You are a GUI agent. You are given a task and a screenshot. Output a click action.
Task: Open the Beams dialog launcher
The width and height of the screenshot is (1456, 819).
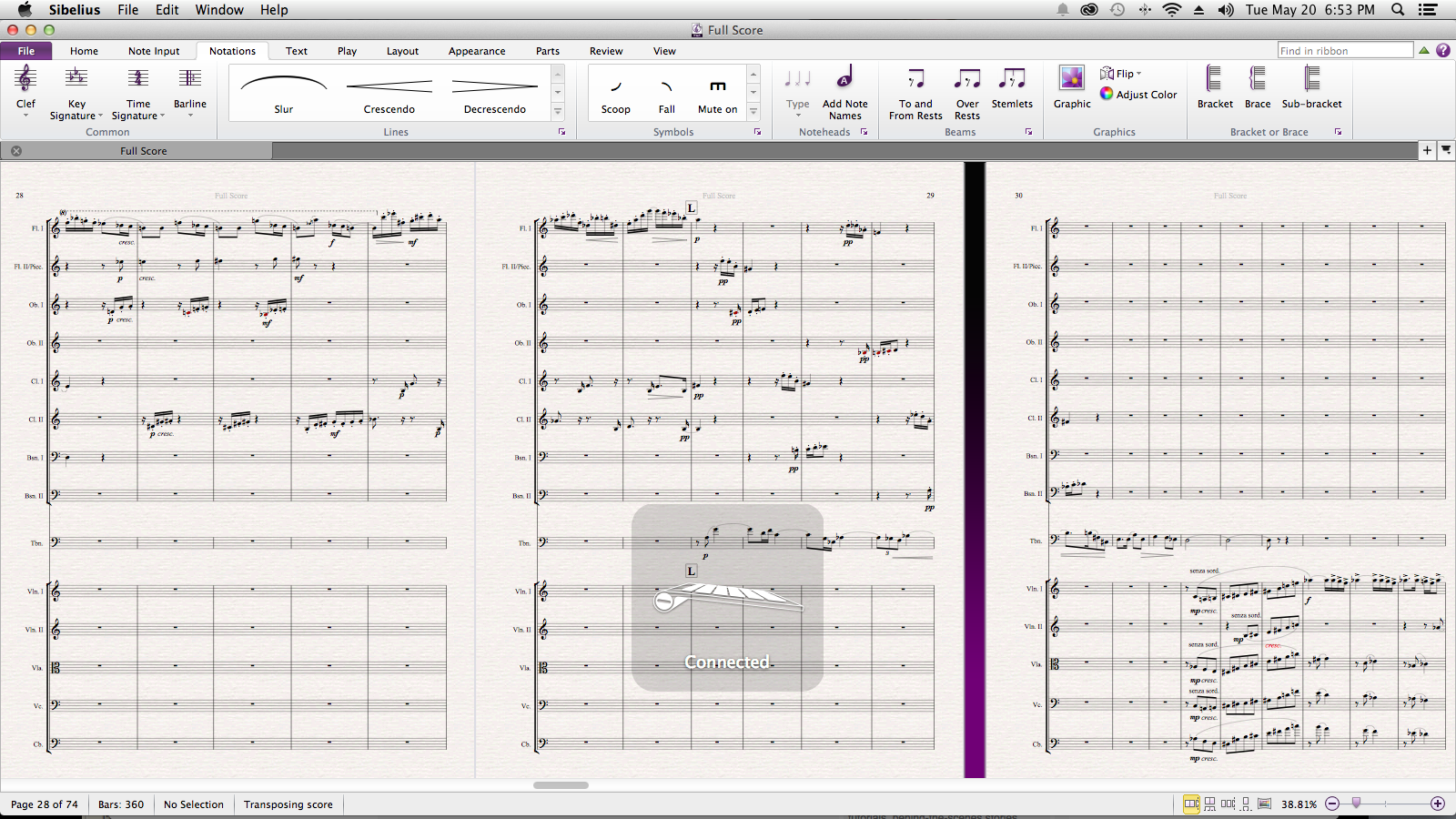point(1029,132)
